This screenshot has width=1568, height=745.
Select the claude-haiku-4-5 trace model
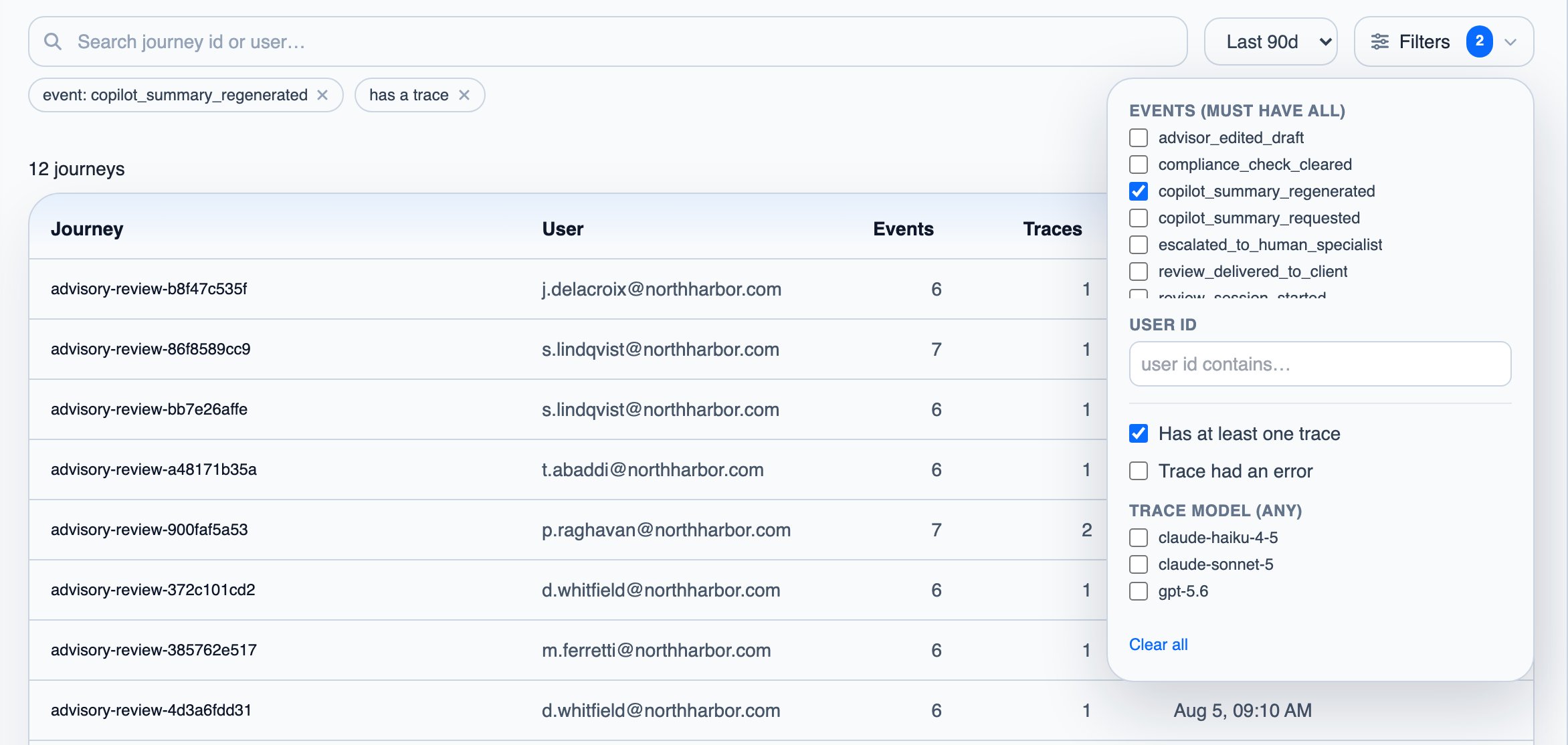click(1139, 538)
